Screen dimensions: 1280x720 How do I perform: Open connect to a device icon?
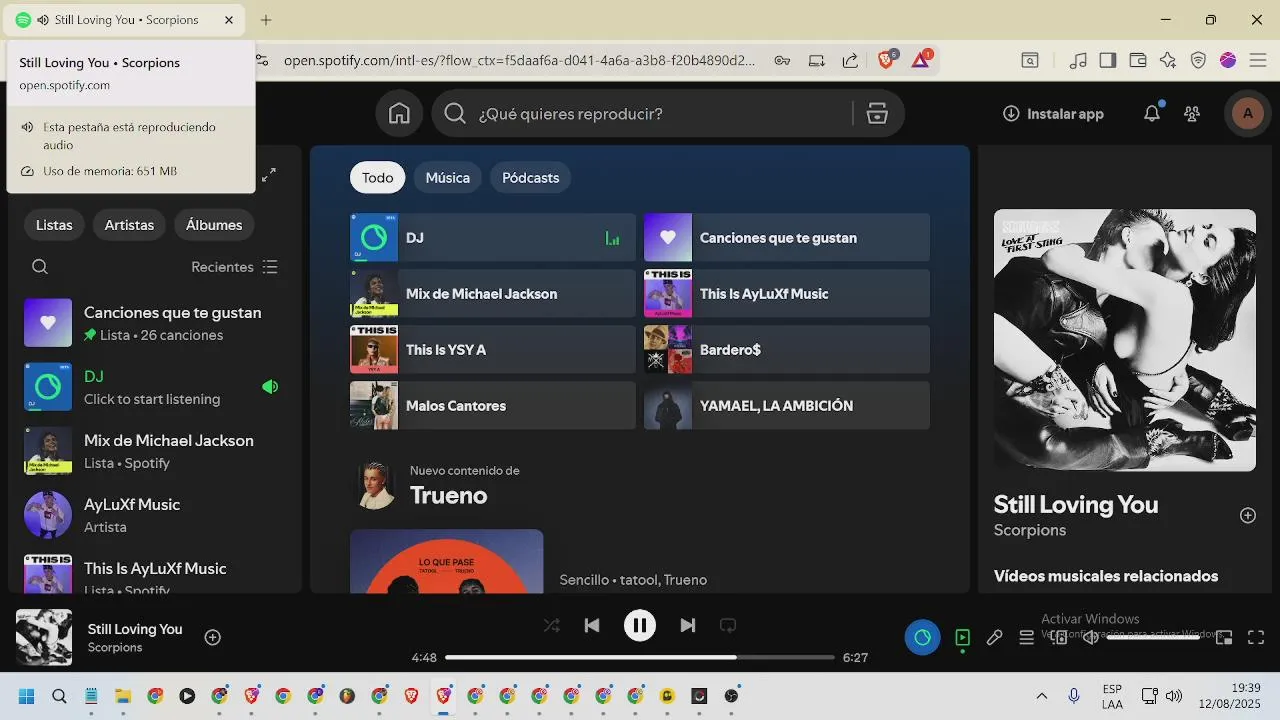point(1058,637)
